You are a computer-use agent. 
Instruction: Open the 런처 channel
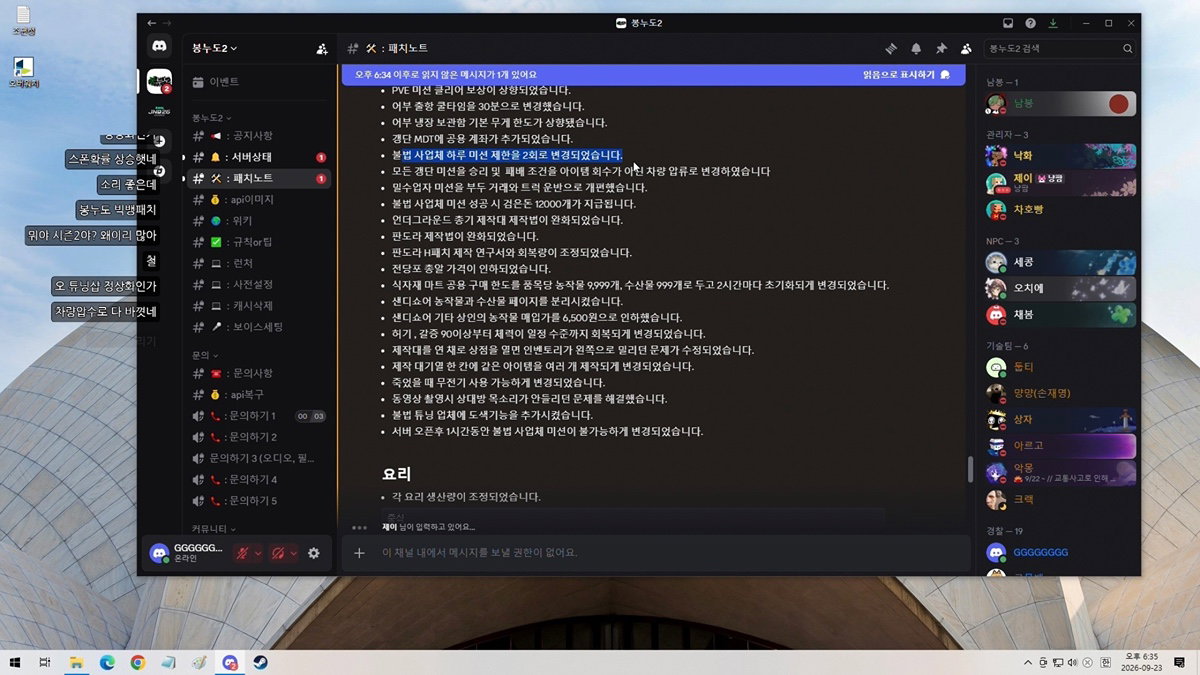[259, 263]
